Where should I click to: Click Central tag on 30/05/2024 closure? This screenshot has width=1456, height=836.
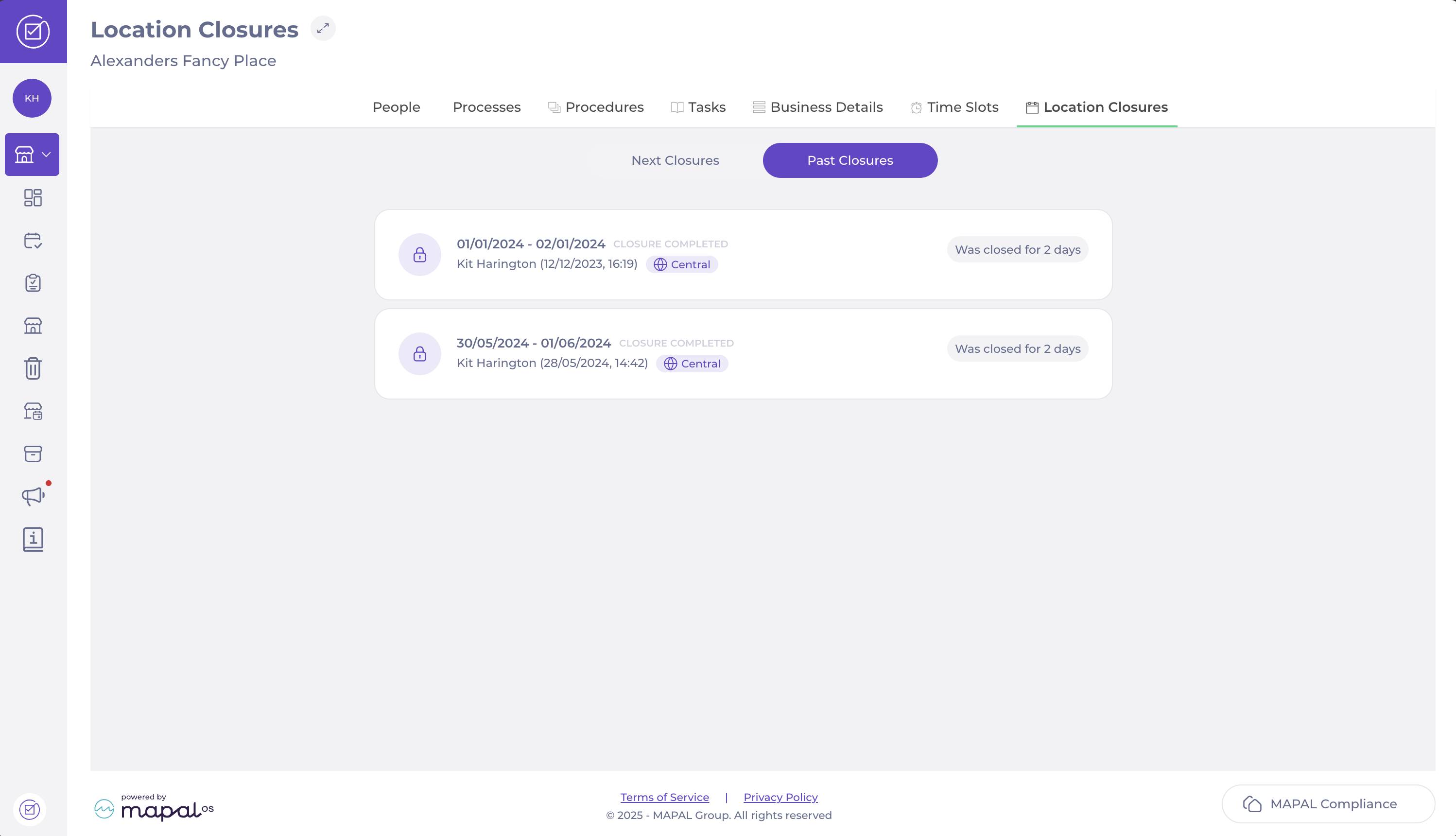click(x=692, y=364)
